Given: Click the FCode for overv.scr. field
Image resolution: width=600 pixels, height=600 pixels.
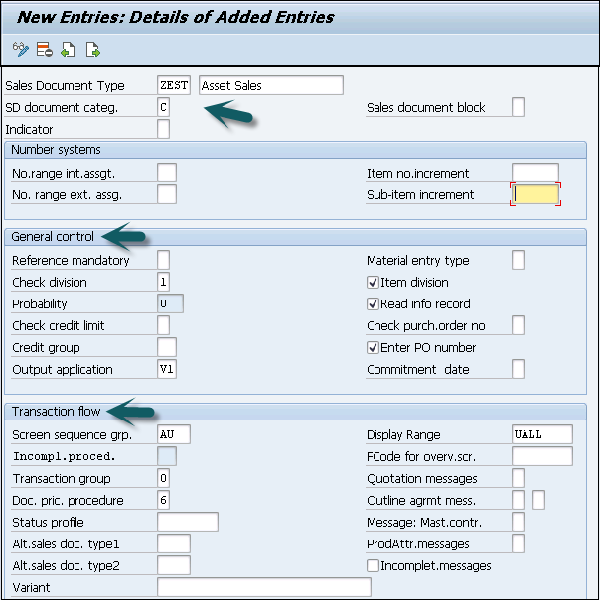Looking at the screenshot, I should coord(541,456).
